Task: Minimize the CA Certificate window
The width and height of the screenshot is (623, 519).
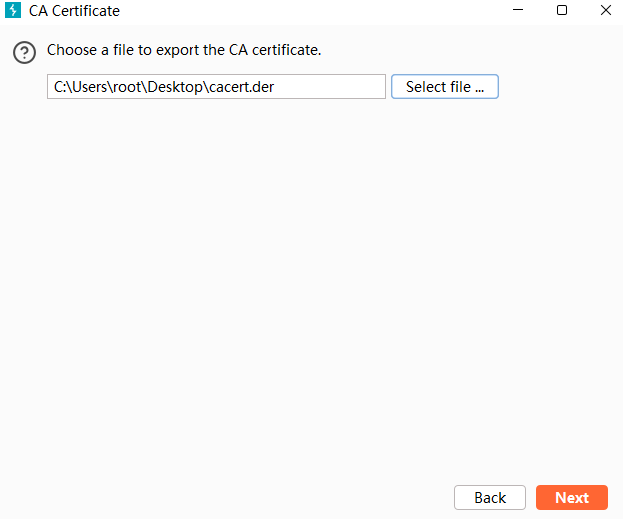Action: pyautogui.click(x=518, y=10)
